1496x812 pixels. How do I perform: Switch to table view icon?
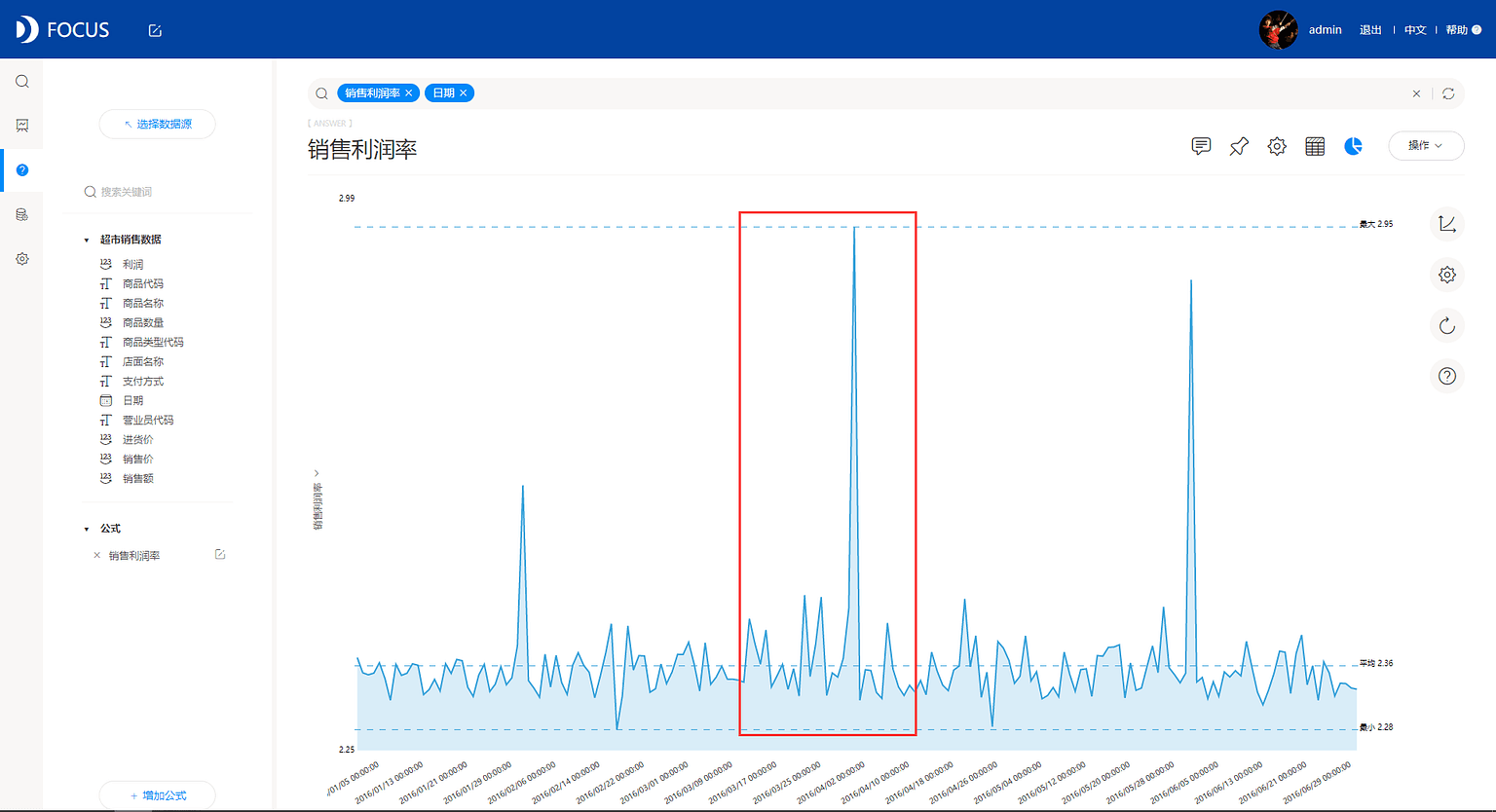1315,146
